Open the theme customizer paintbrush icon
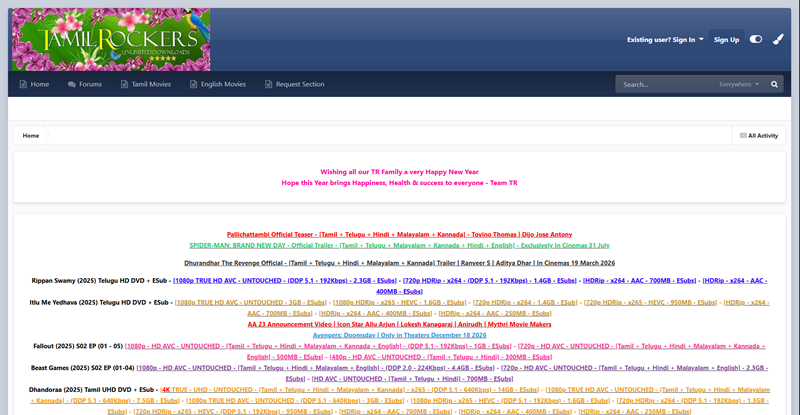This screenshot has width=800, height=415. (x=778, y=39)
